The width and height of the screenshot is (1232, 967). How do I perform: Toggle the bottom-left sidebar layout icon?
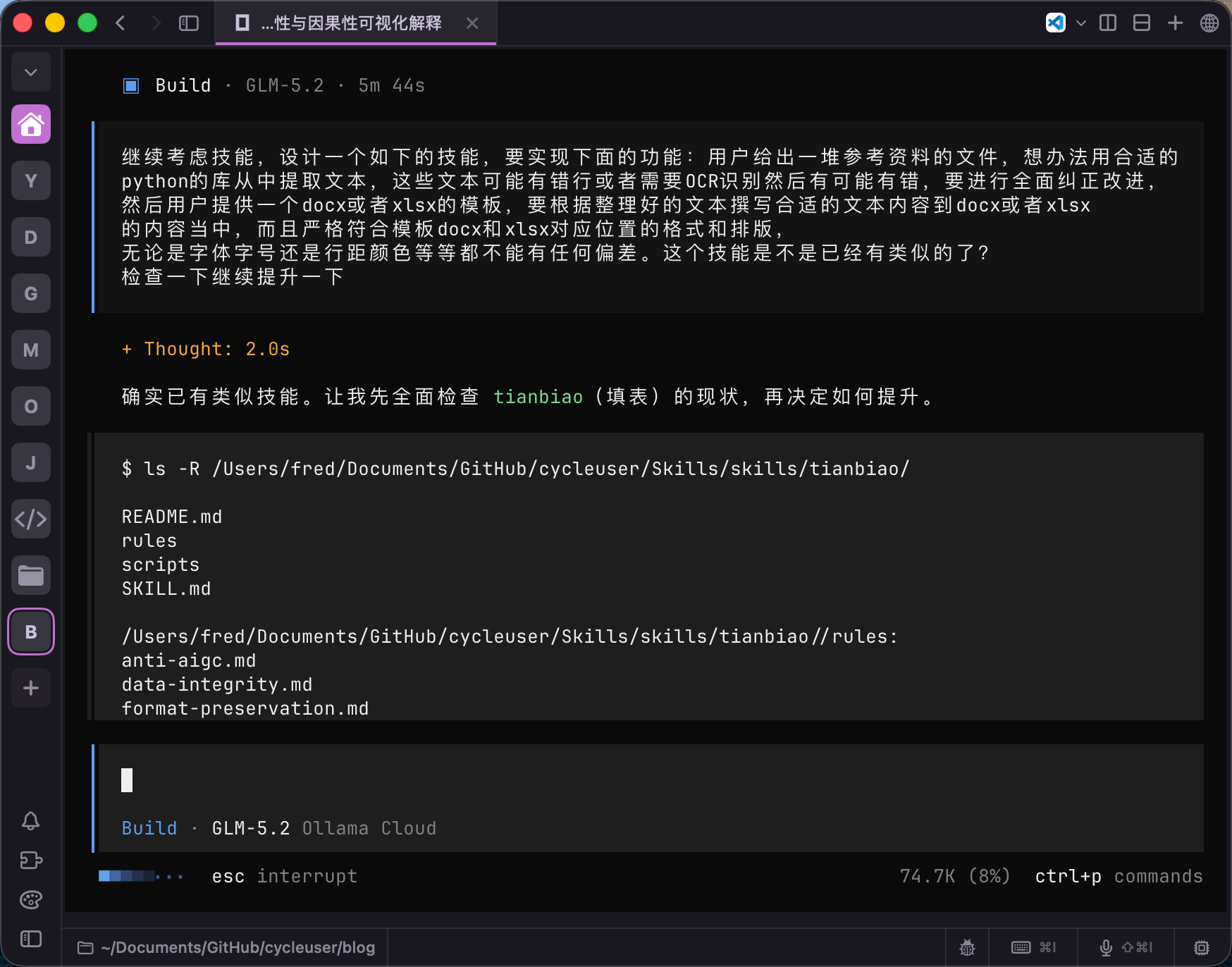point(31,939)
